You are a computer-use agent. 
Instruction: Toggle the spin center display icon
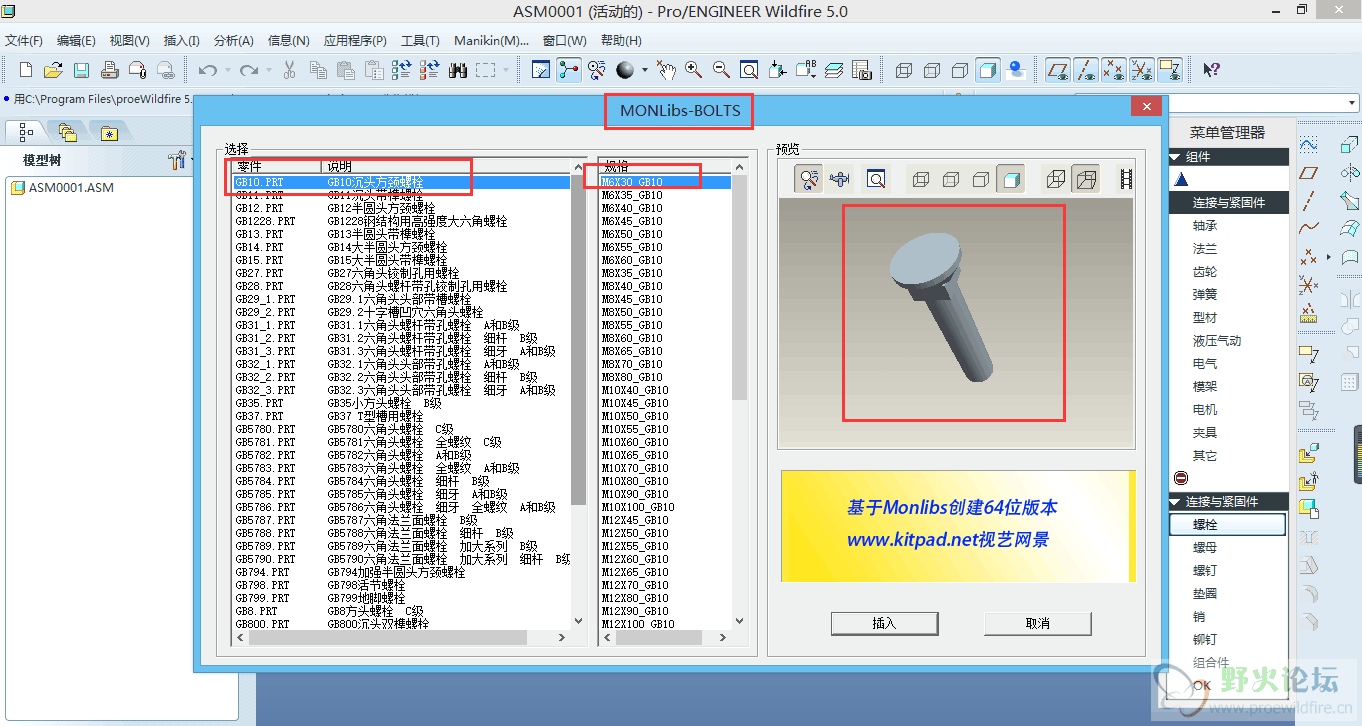click(x=569, y=70)
